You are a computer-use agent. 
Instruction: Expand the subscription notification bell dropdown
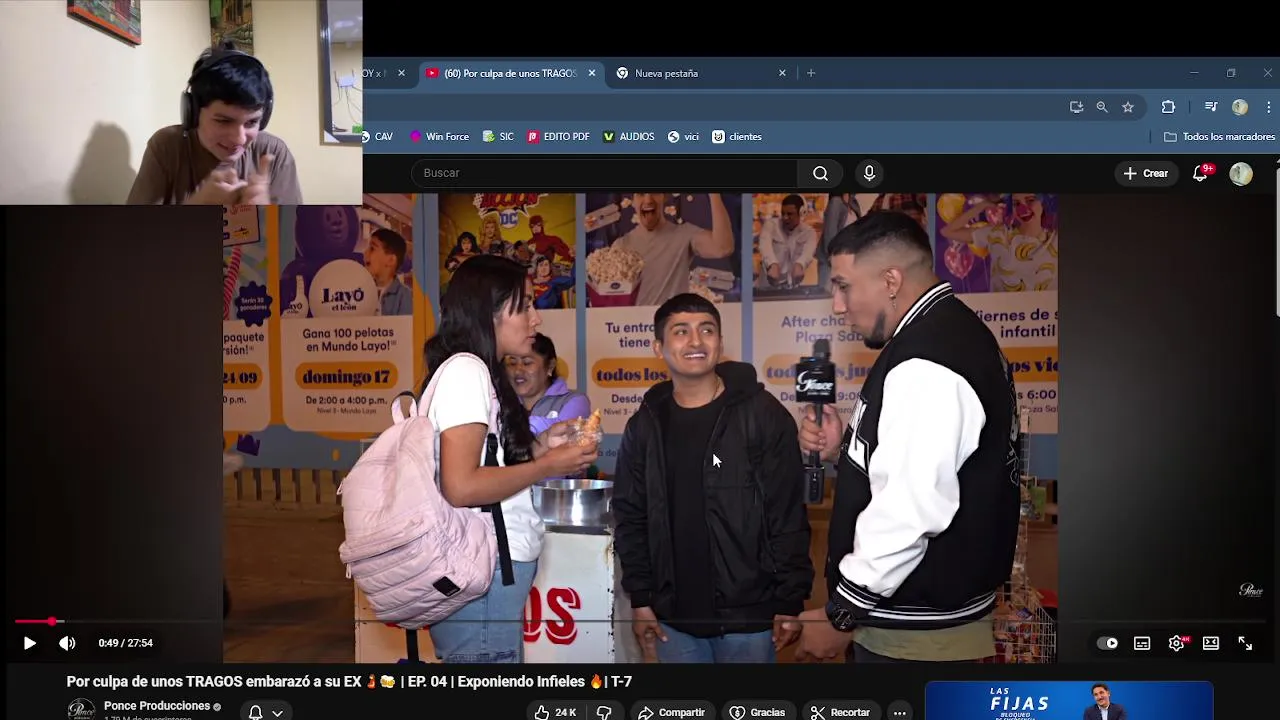(266, 712)
